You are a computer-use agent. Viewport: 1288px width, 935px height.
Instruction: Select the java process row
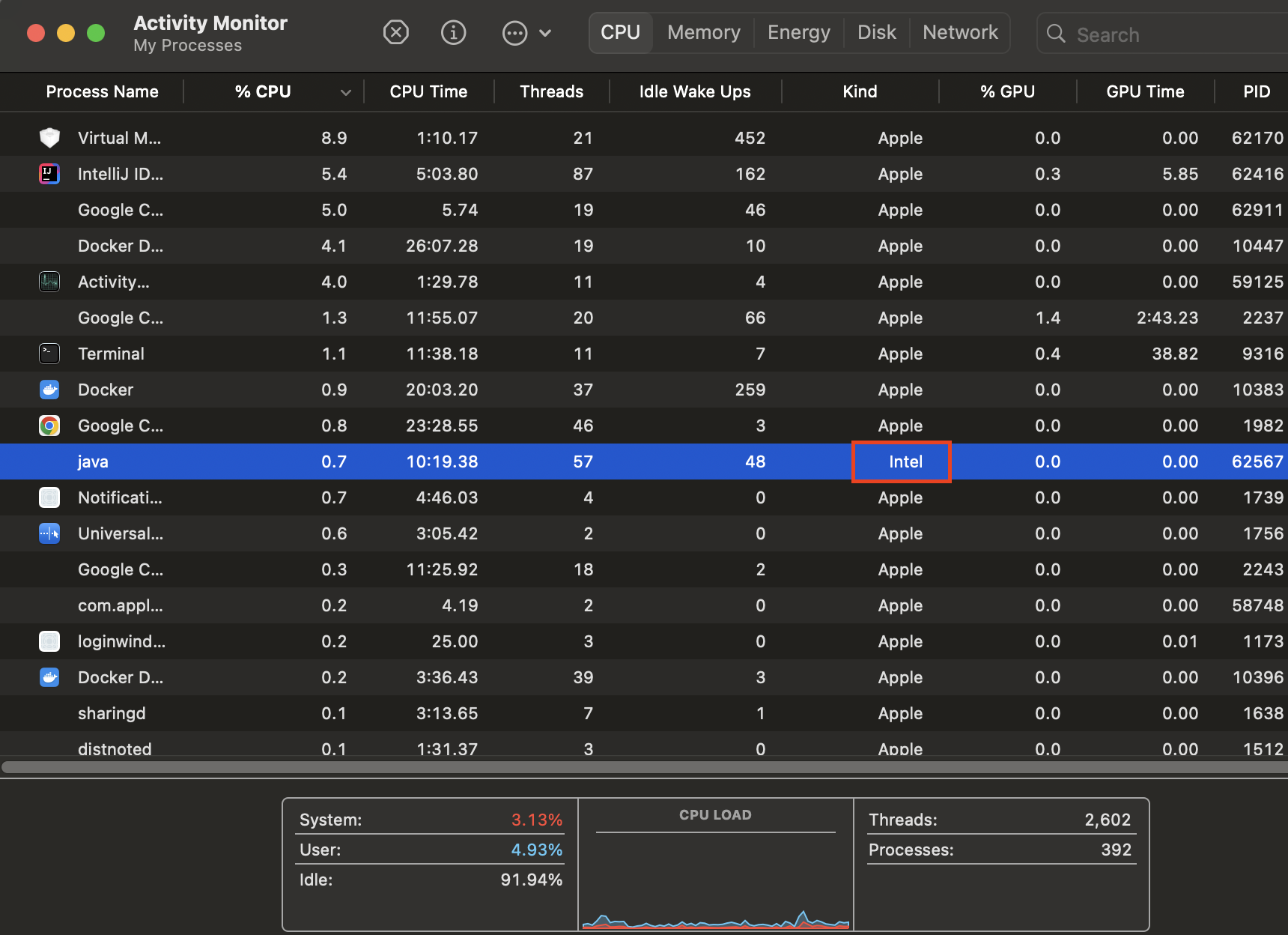point(644,462)
